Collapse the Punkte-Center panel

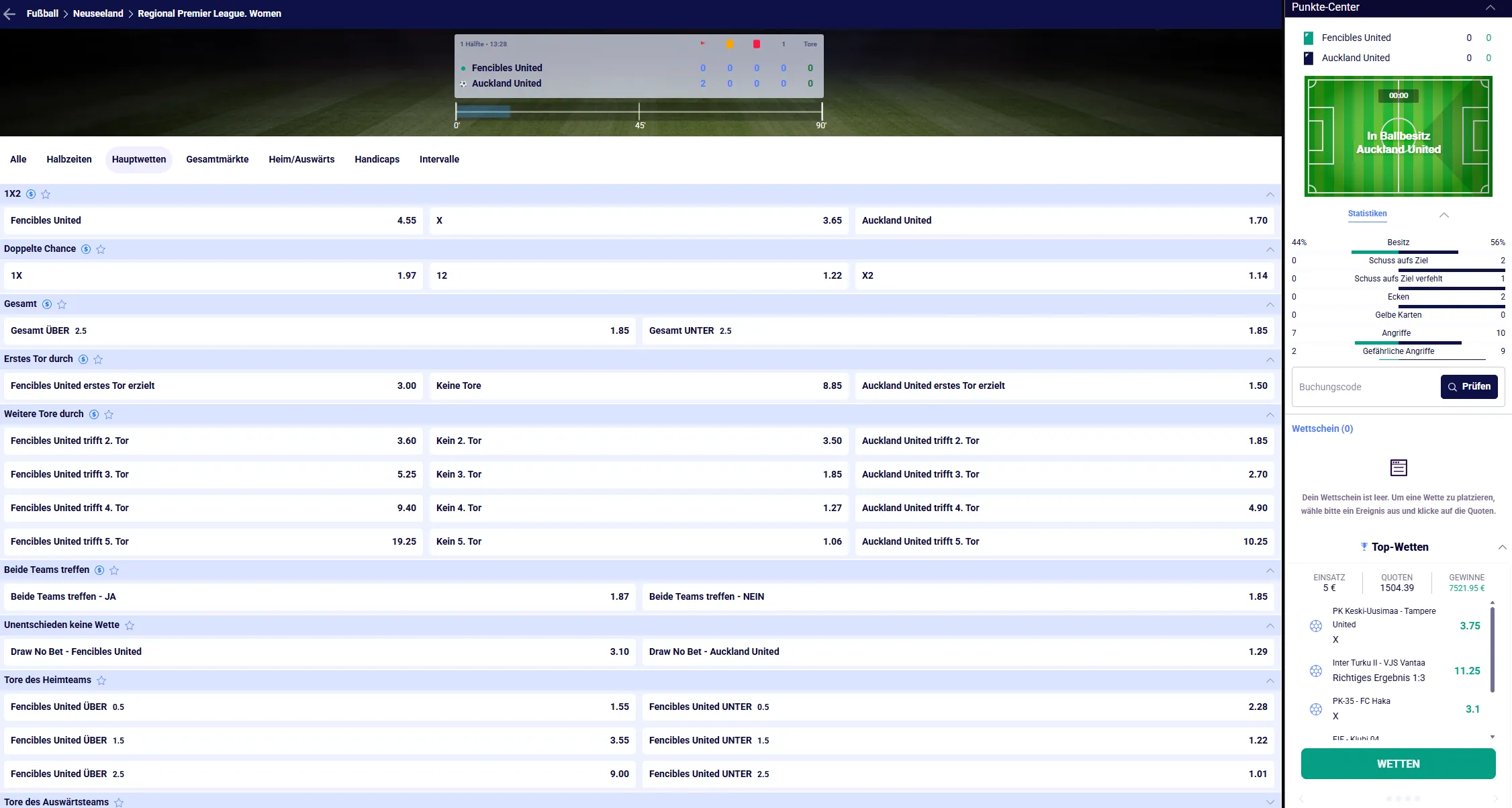point(1490,7)
